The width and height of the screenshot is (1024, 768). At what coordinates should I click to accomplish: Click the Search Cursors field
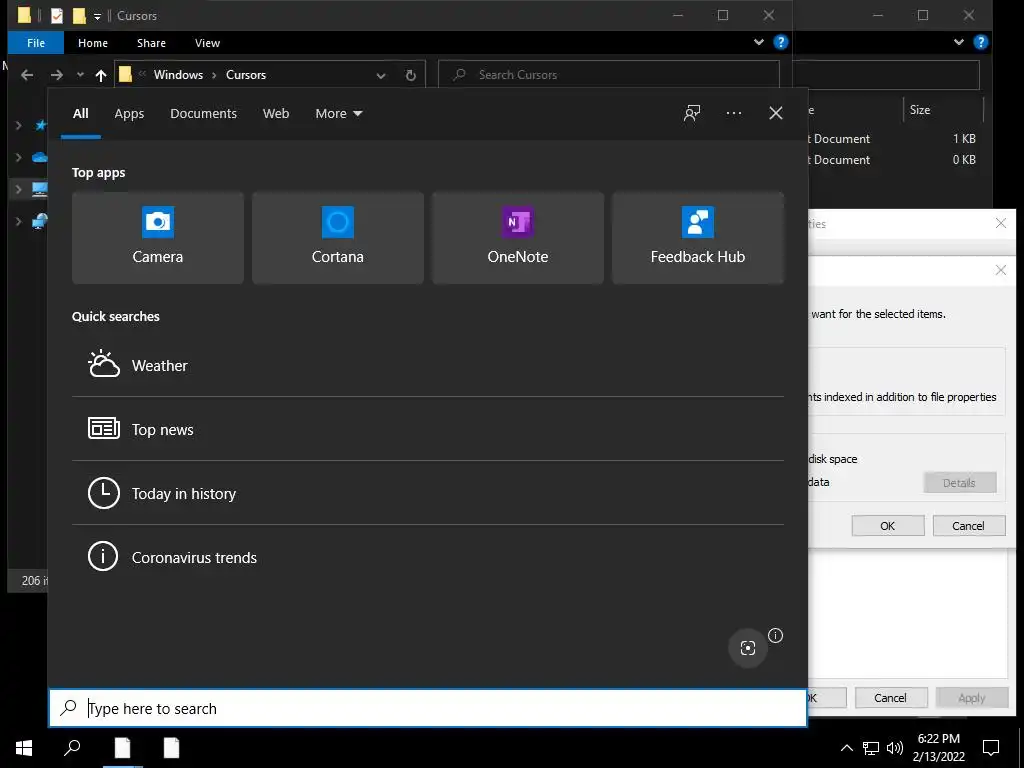[x=609, y=74]
